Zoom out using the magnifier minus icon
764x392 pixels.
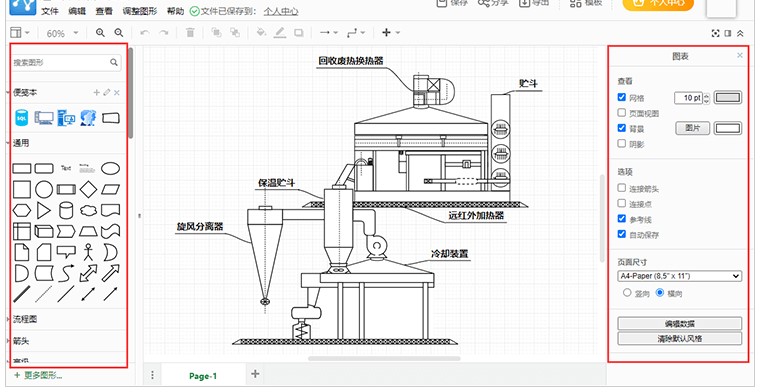[x=118, y=33]
